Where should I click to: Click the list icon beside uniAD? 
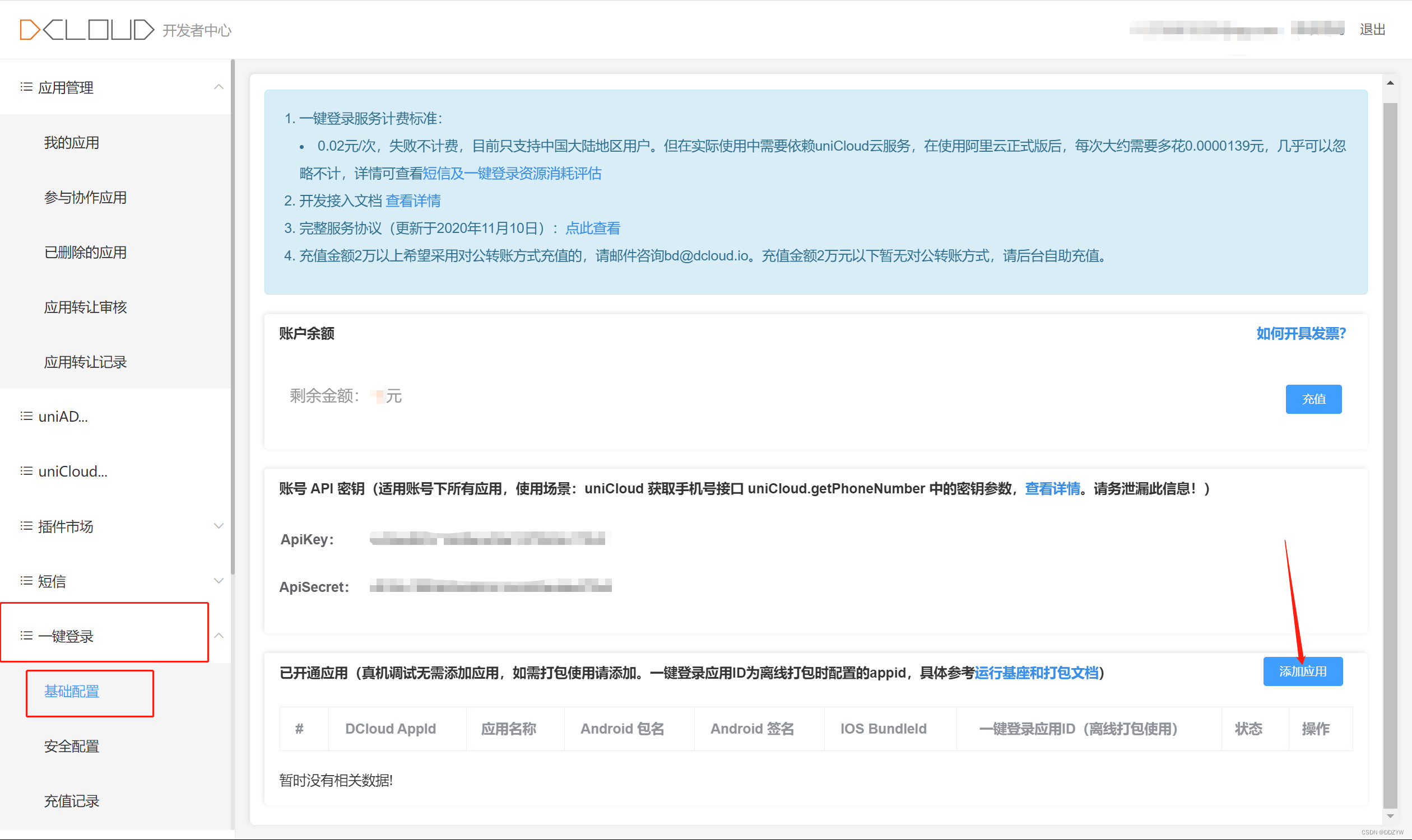[26, 417]
